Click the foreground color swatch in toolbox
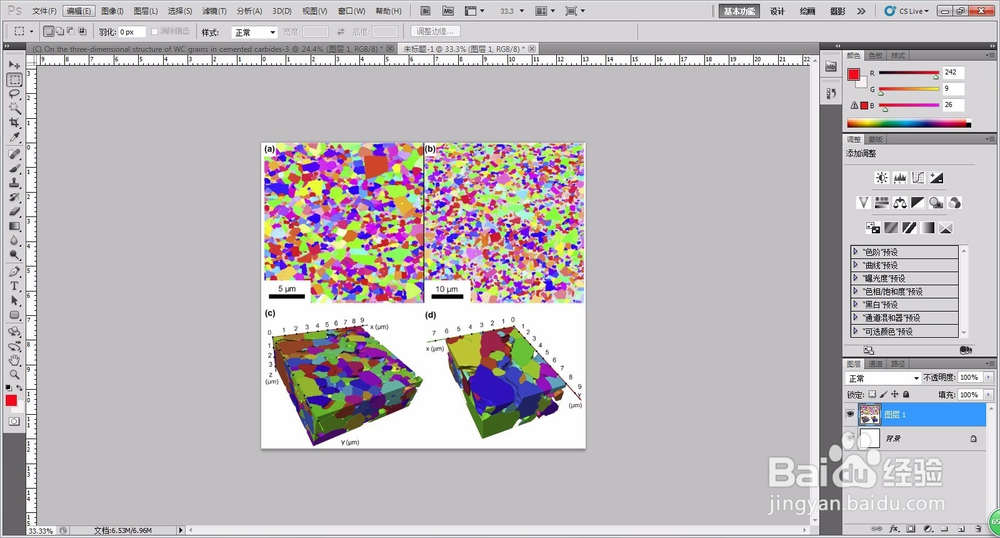Viewport: 1000px width, 538px height. point(11,400)
